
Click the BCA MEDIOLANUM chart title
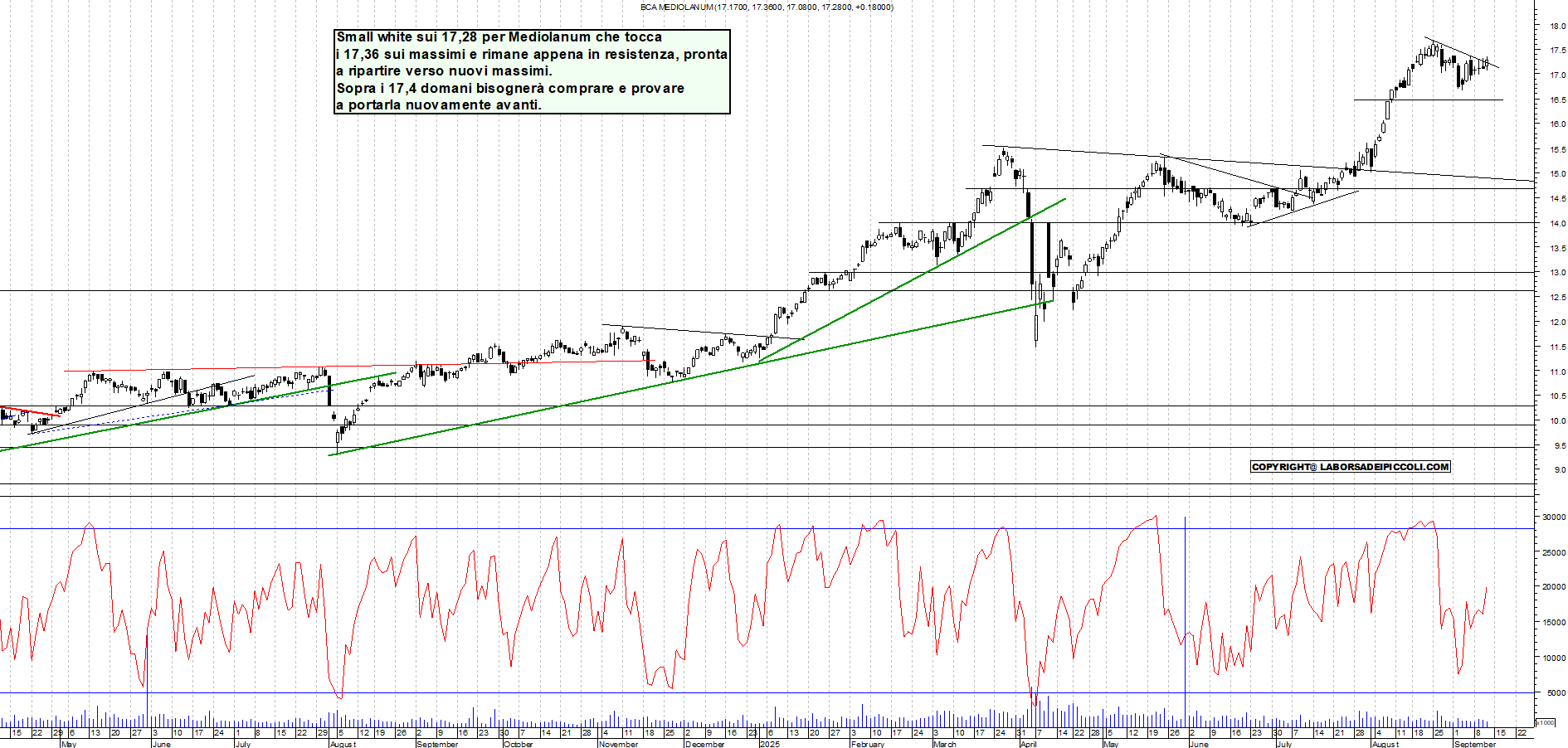767,7
